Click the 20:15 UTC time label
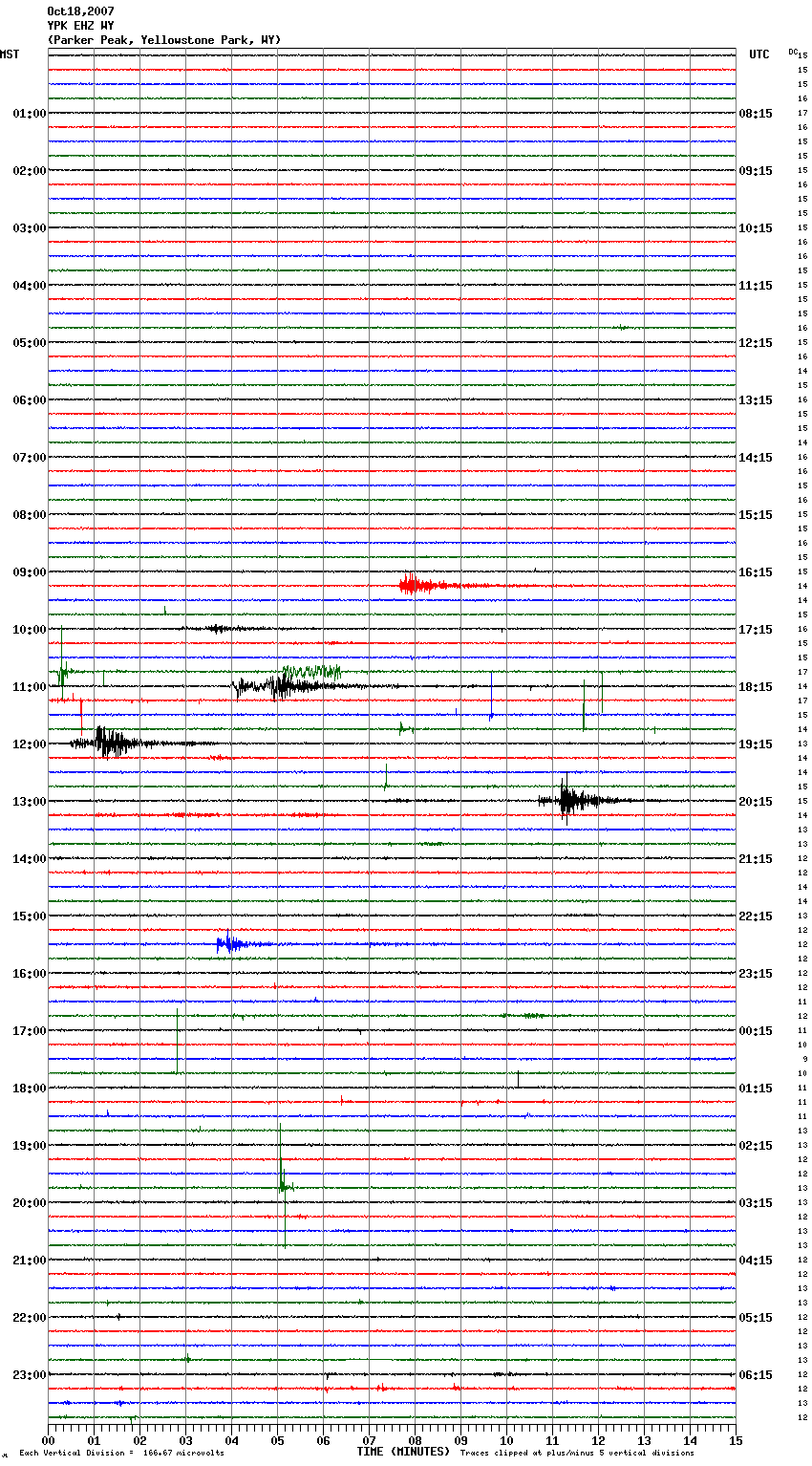 [756, 802]
